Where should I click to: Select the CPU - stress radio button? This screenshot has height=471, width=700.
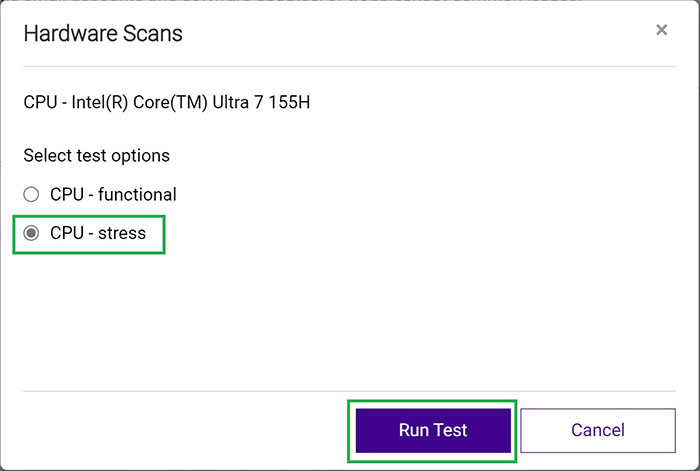31,233
